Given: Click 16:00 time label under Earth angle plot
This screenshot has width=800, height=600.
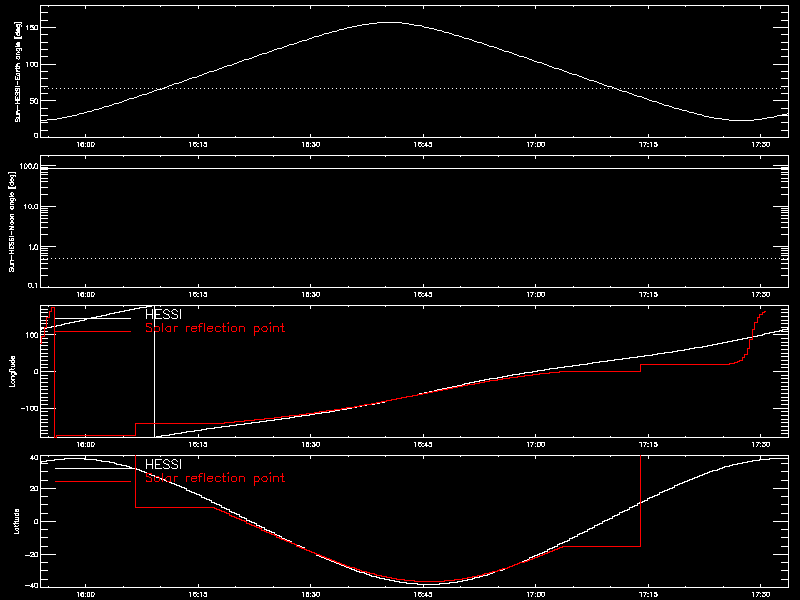Looking at the screenshot, I should click(86, 145).
